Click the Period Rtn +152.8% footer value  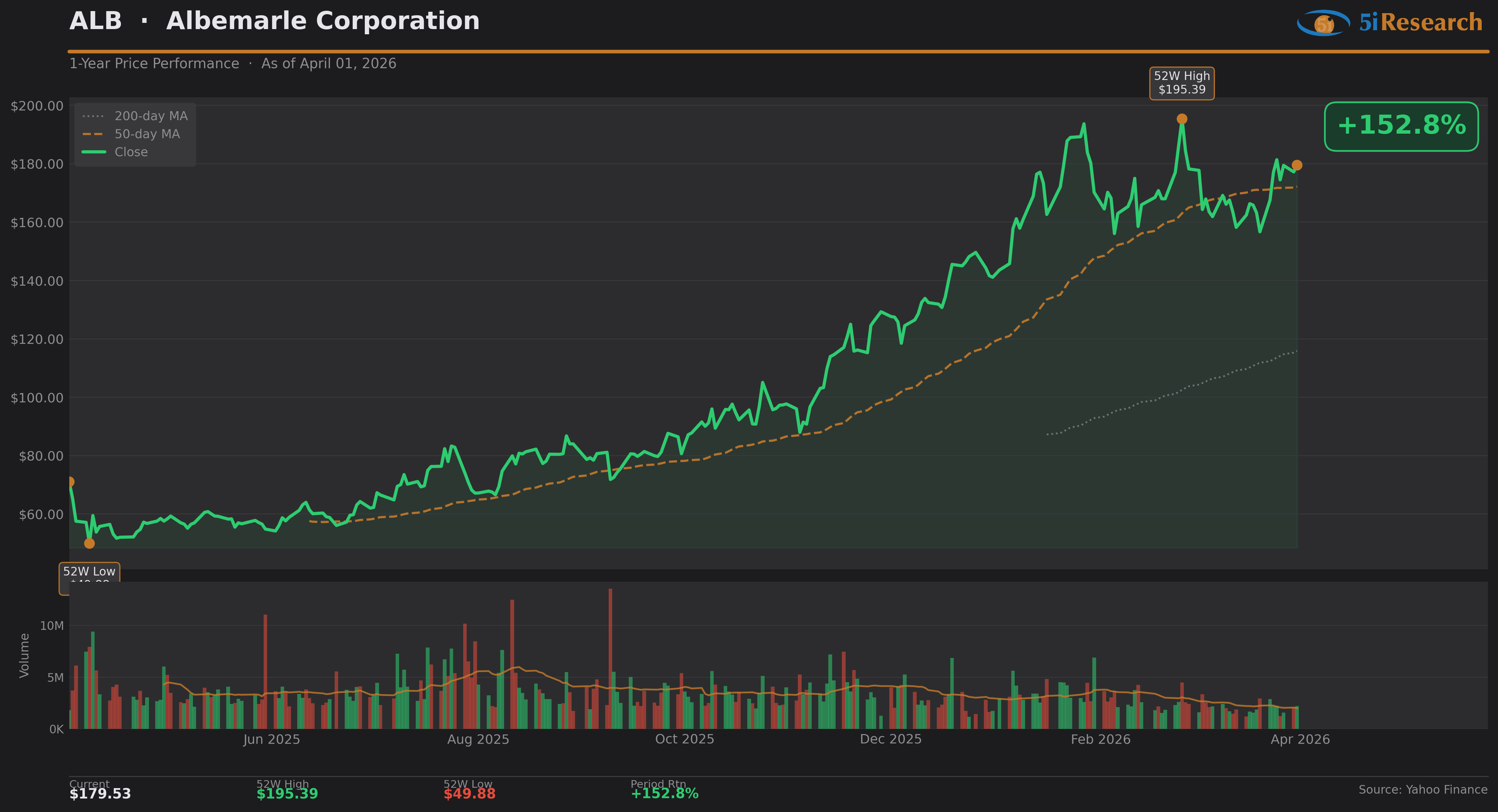[x=664, y=794]
